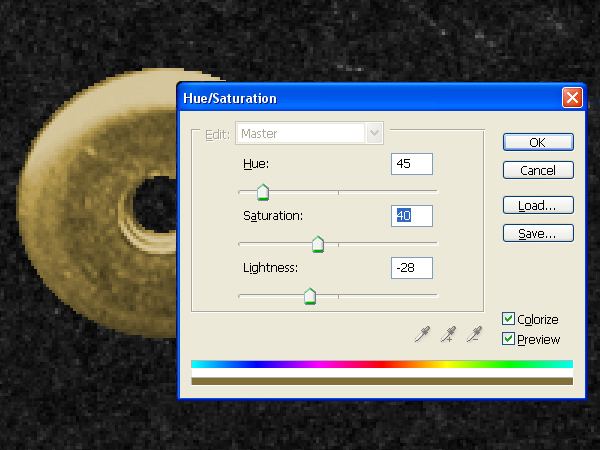Focus the Saturation value field

(412, 216)
